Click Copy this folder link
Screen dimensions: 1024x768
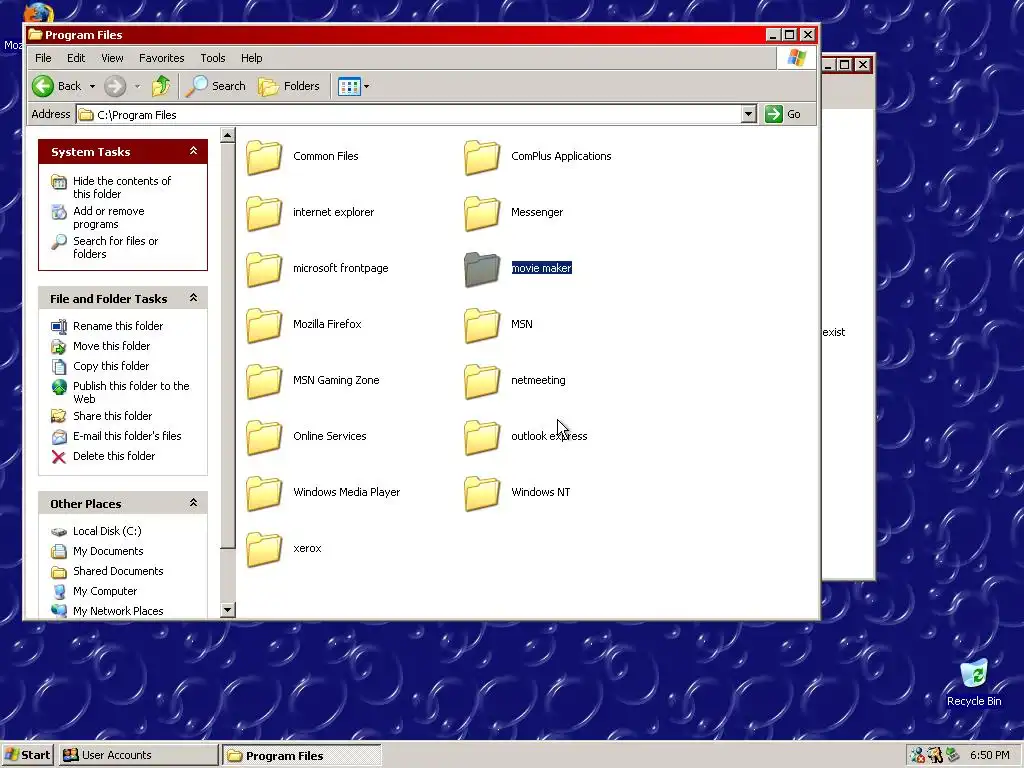[x=111, y=366]
